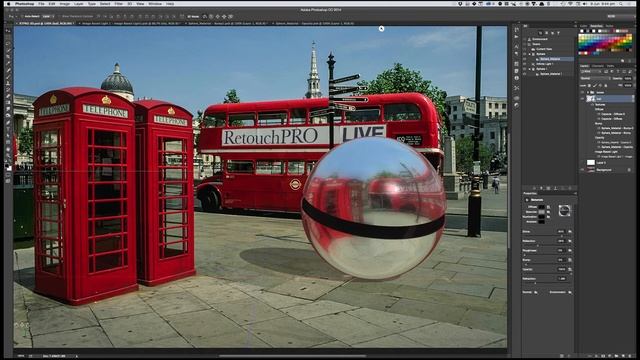The height and width of the screenshot is (360, 640).
Task: Filter 3D panel by materials
Action: [552, 33]
